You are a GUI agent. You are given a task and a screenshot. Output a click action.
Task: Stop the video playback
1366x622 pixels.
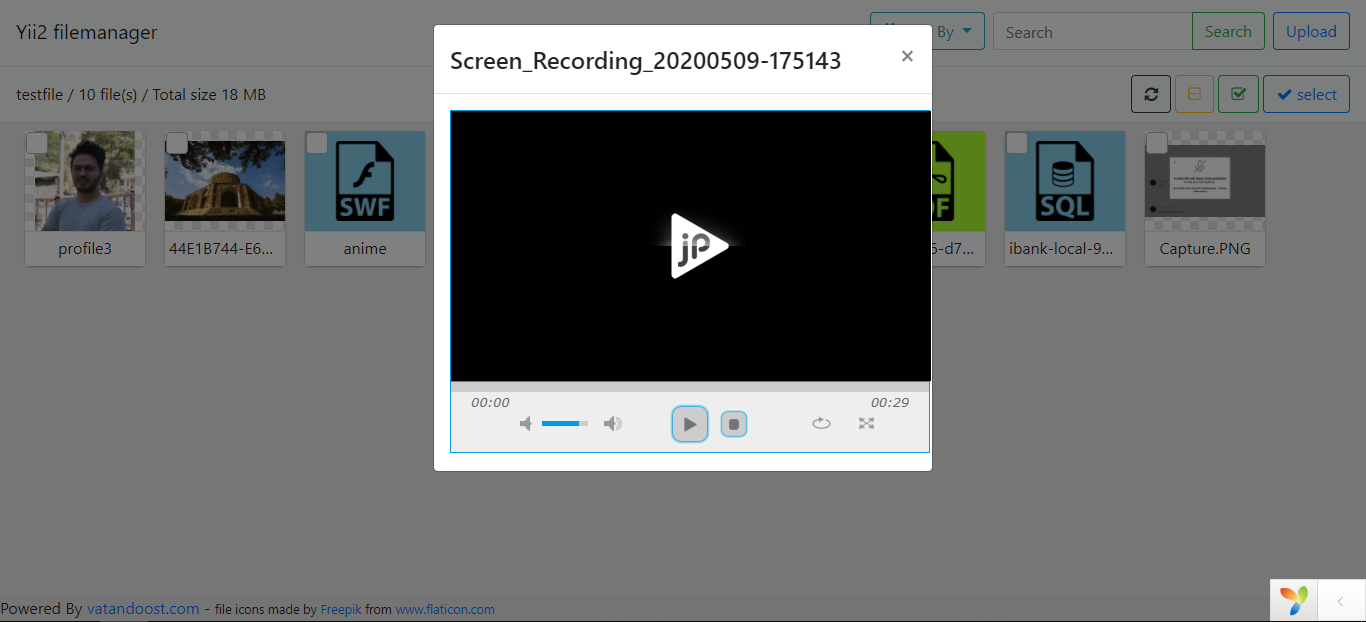pyautogui.click(x=734, y=423)
